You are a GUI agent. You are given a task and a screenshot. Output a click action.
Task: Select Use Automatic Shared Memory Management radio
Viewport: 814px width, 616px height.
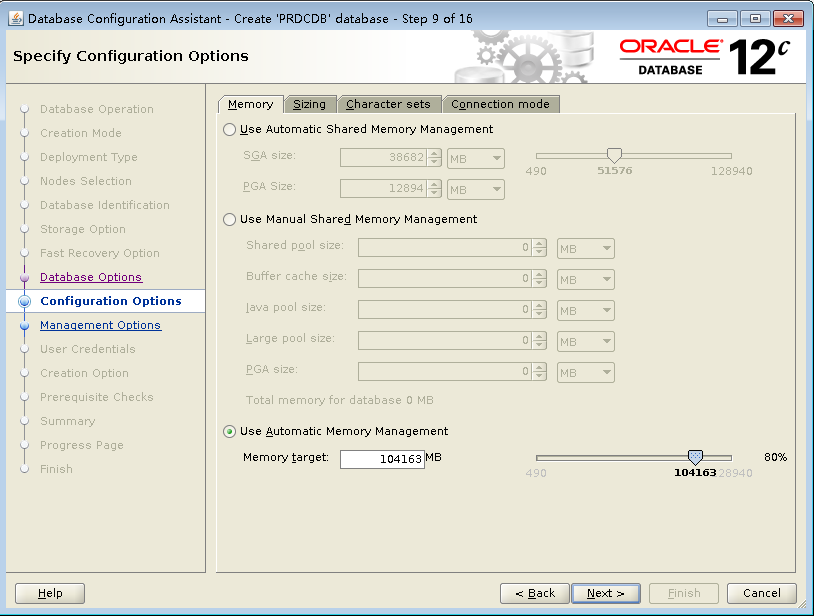(229, 129)
